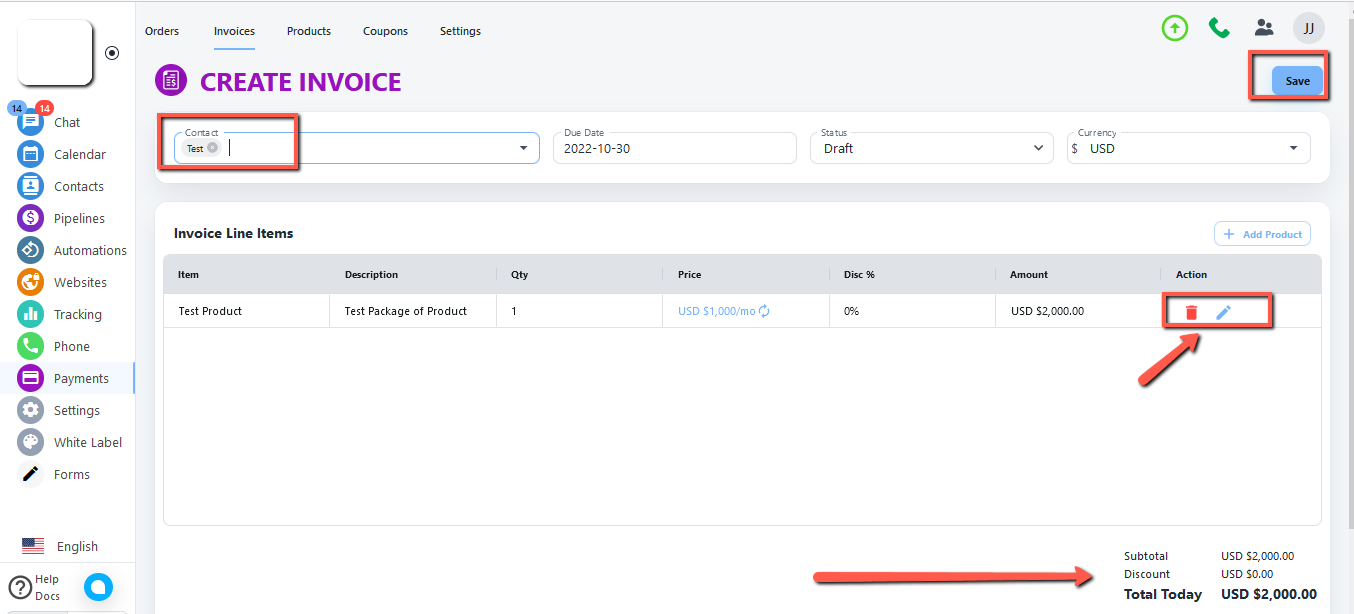Open Chat from the sidebar
Screen dimensions: 1354x614
tap(67, 122)
